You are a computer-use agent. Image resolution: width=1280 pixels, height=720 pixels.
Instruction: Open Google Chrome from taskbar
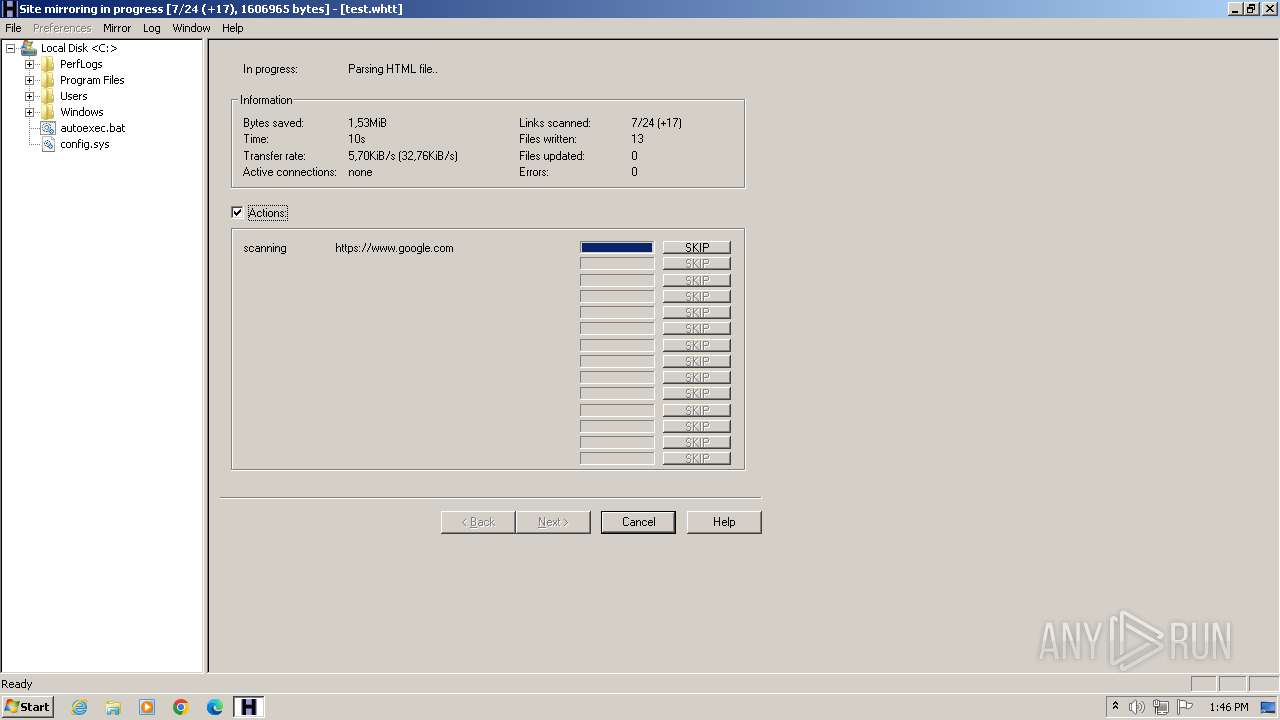[181, 707]
